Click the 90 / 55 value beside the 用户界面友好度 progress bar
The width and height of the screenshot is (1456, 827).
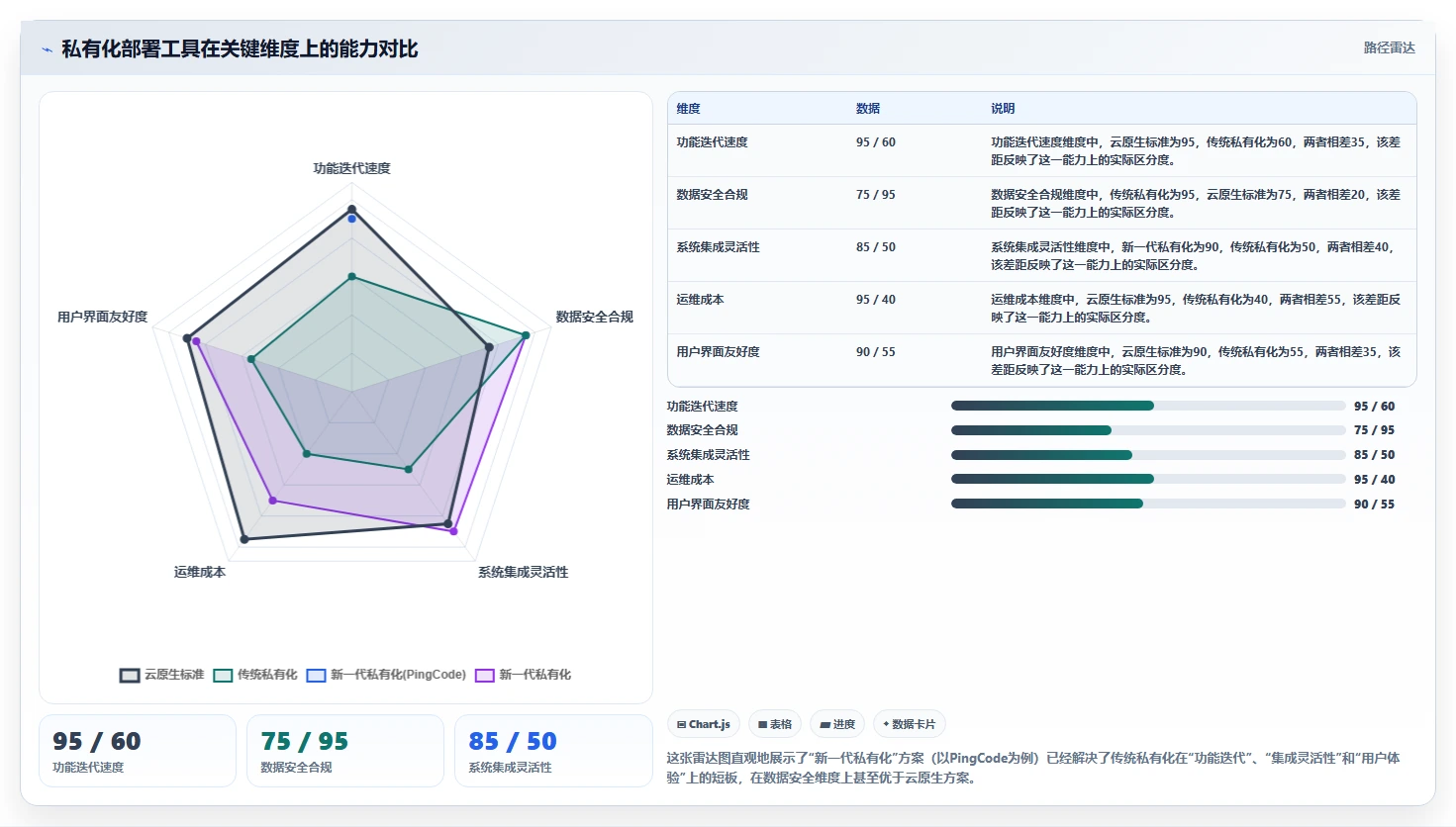(x=1374, y=504)
